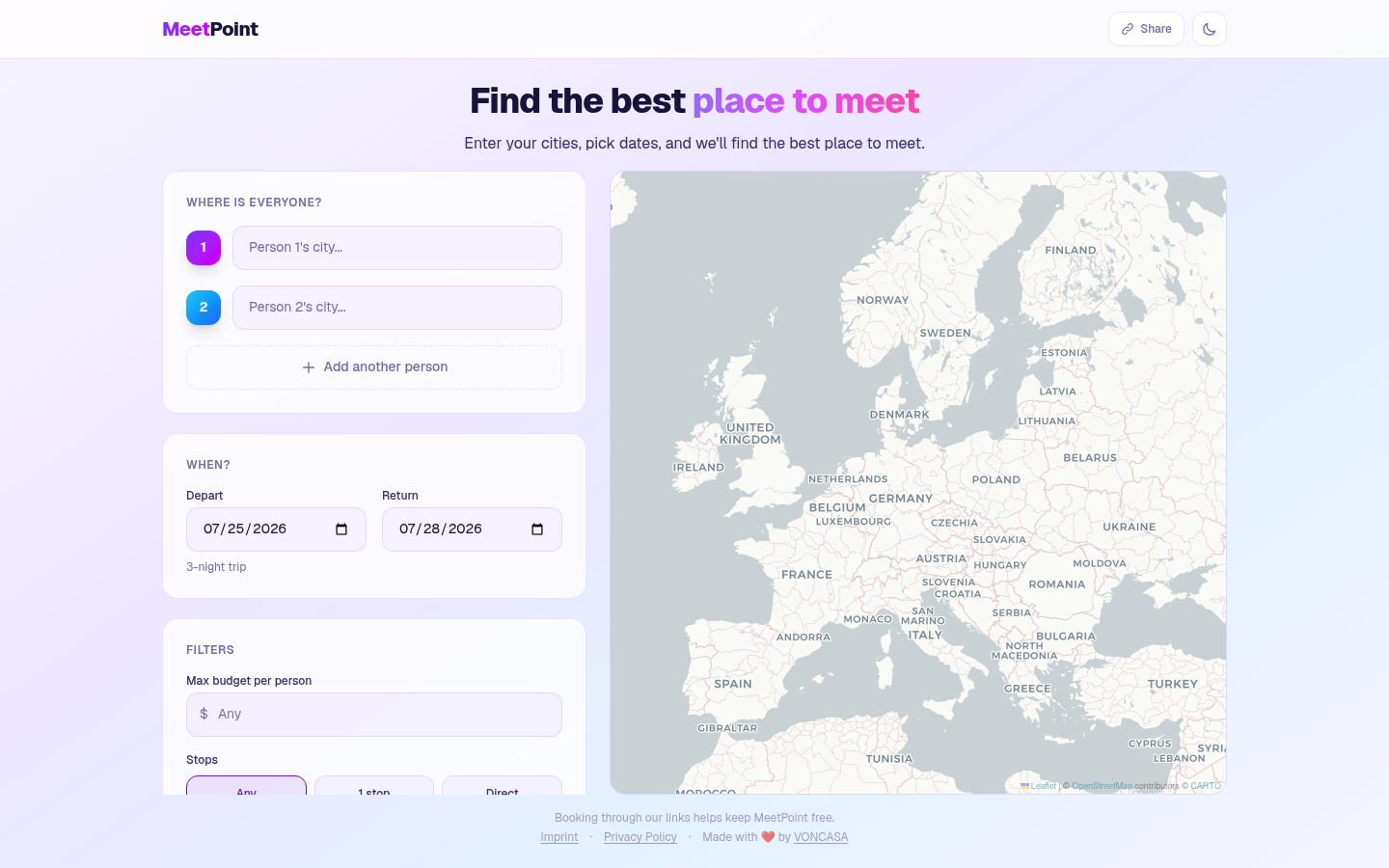Screen dimensions: 1389x868
Task: Click Add another person button
Action: (374, 367)
